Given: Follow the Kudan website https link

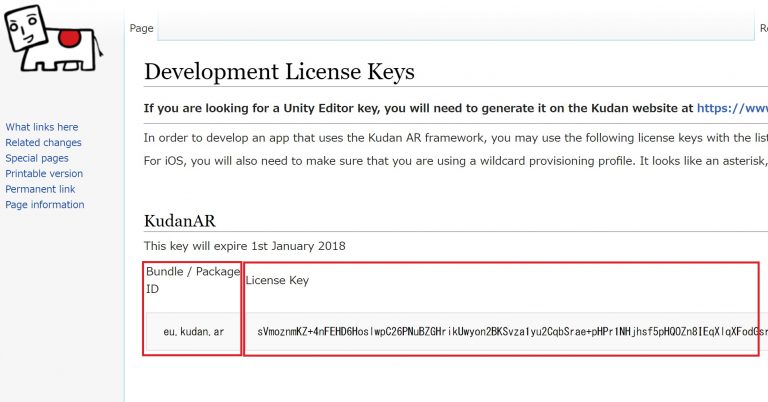Looking at the screenshot, I should click(732, 108).
